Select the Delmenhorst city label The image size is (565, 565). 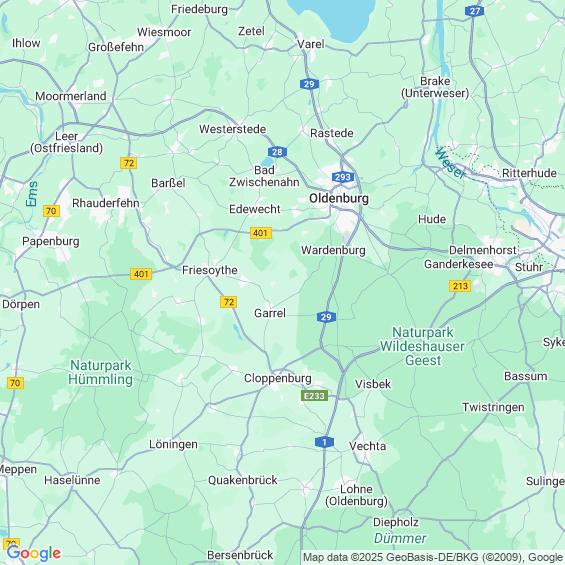(482, 250)
